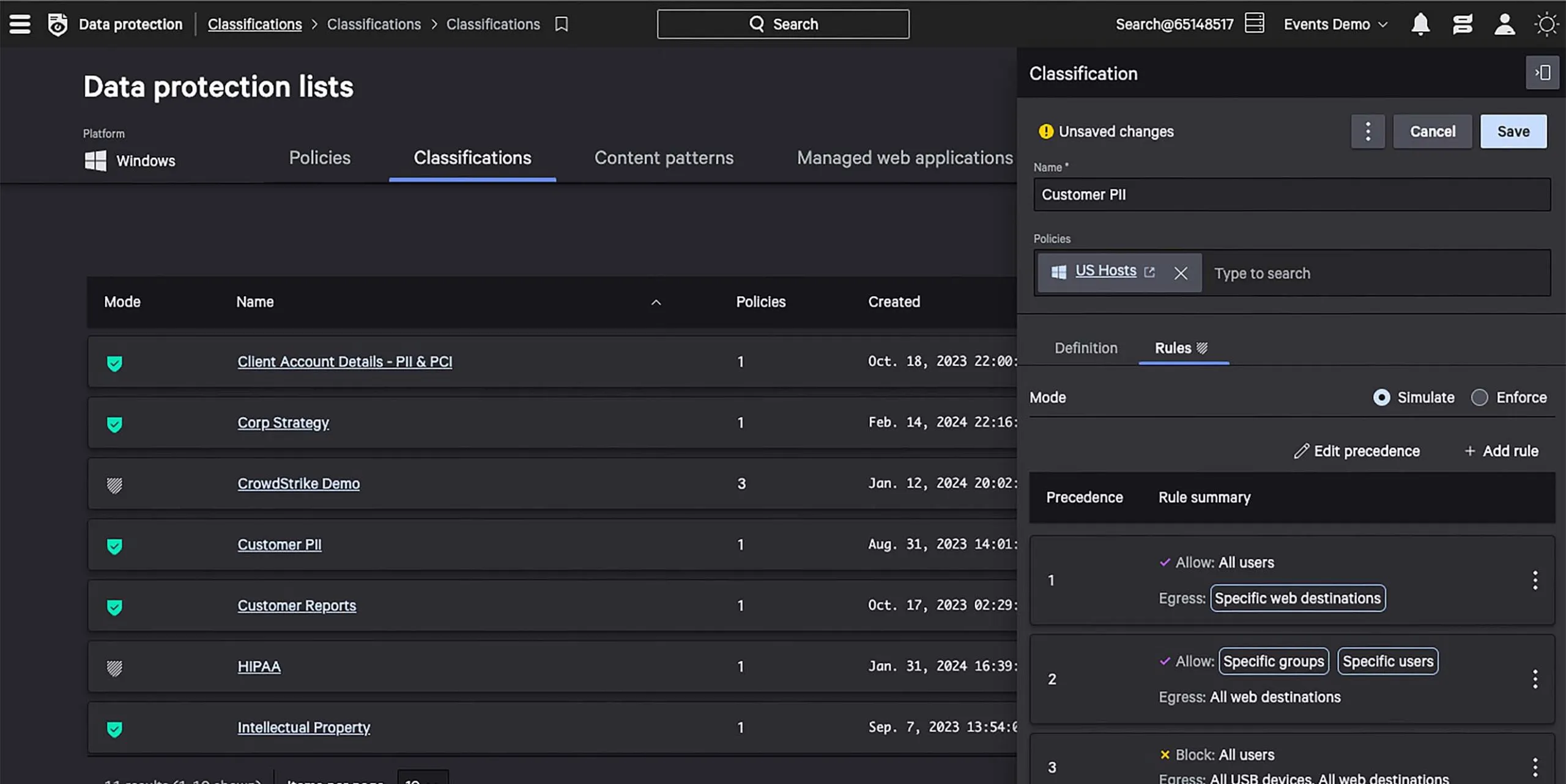Open the notifications bell

pos(1420,24)
